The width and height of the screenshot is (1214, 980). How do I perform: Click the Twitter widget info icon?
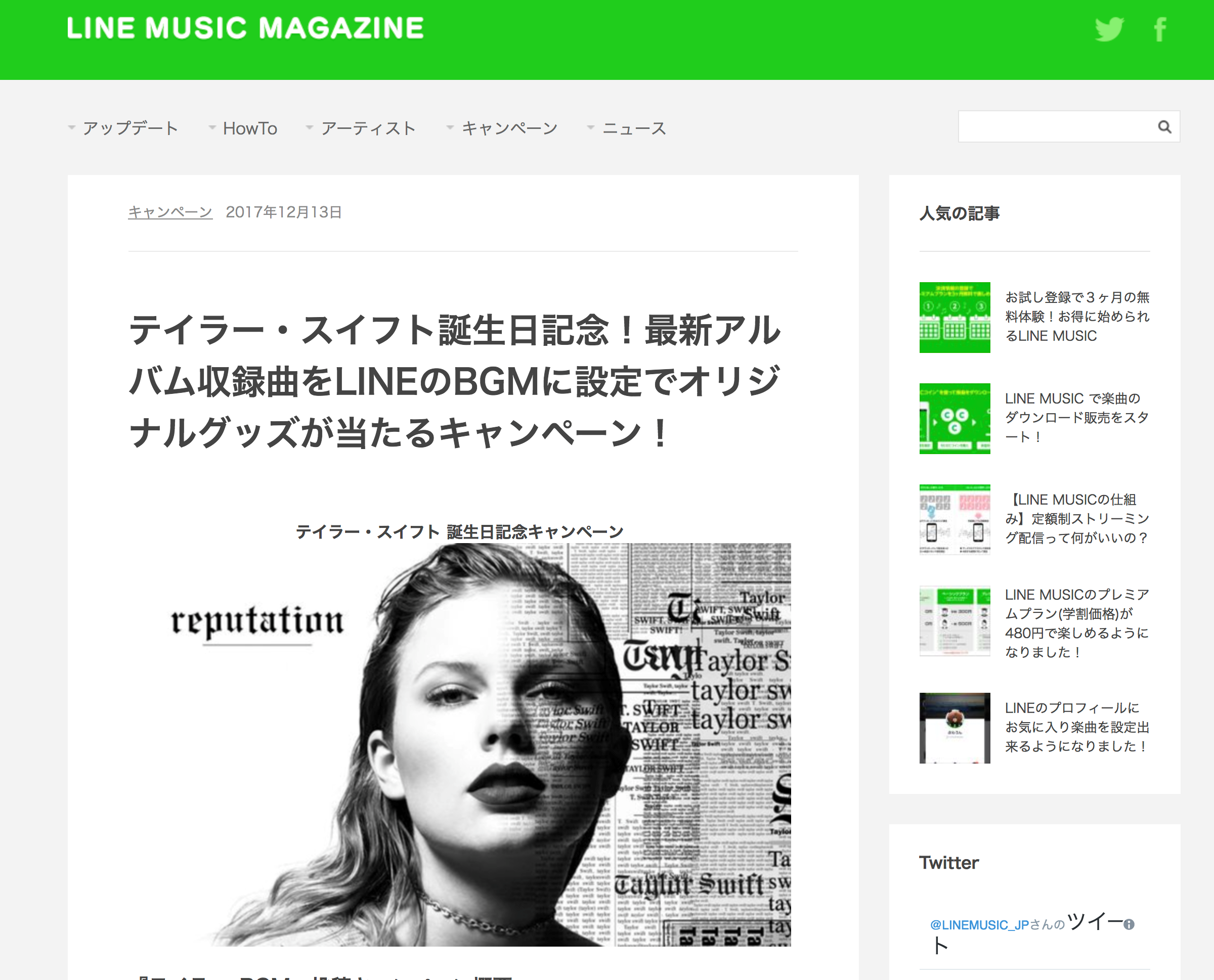[1129, 924]
